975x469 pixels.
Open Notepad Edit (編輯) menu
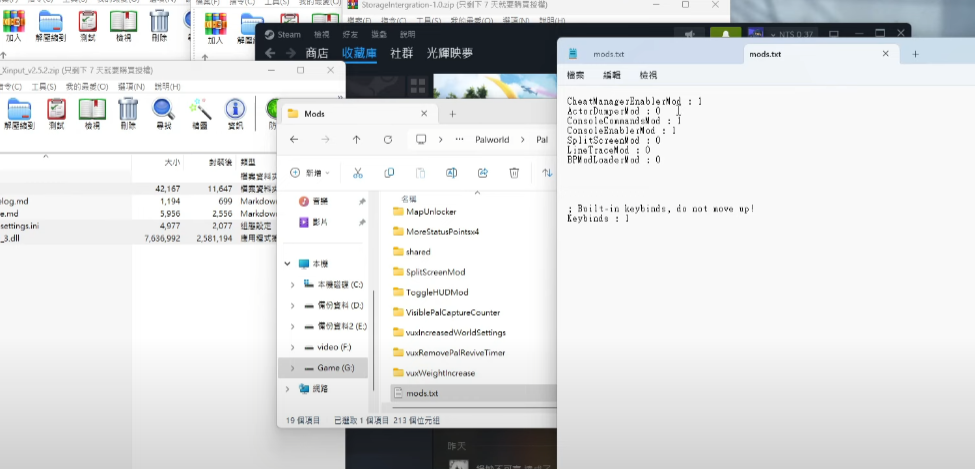tap(612, 75)
